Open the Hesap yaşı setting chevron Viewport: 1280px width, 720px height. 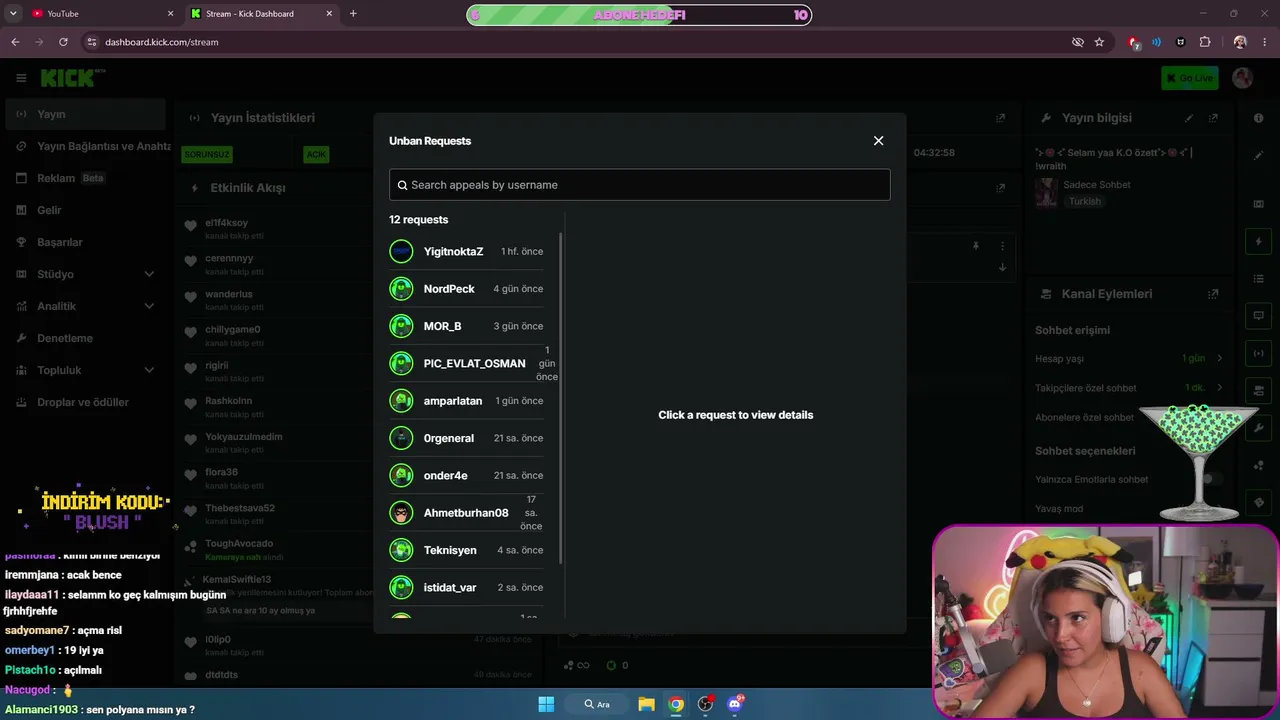1219,358
